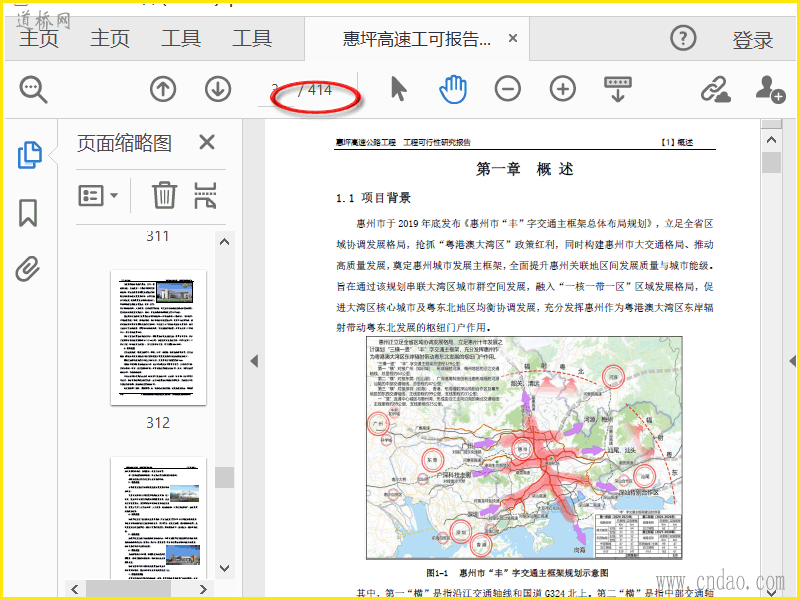Click the second 主页 tab
800x600 pixels.
coord(110,39)
